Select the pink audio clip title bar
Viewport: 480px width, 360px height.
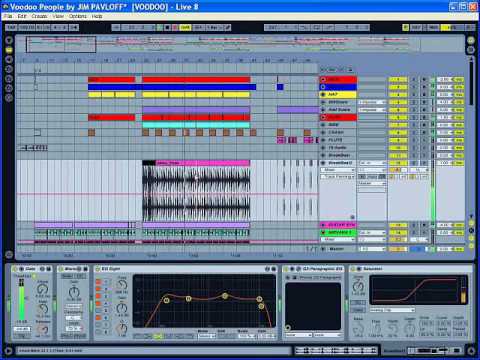(x=203, y=163)
